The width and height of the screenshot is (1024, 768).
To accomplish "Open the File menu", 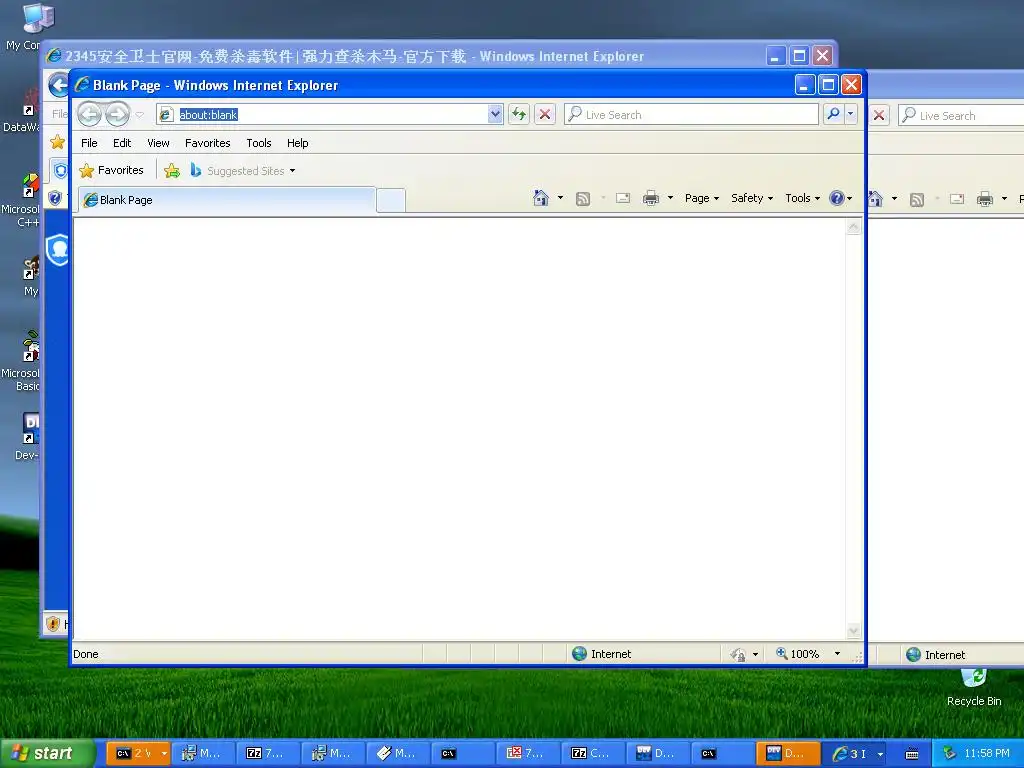I will tap(89, 143).
